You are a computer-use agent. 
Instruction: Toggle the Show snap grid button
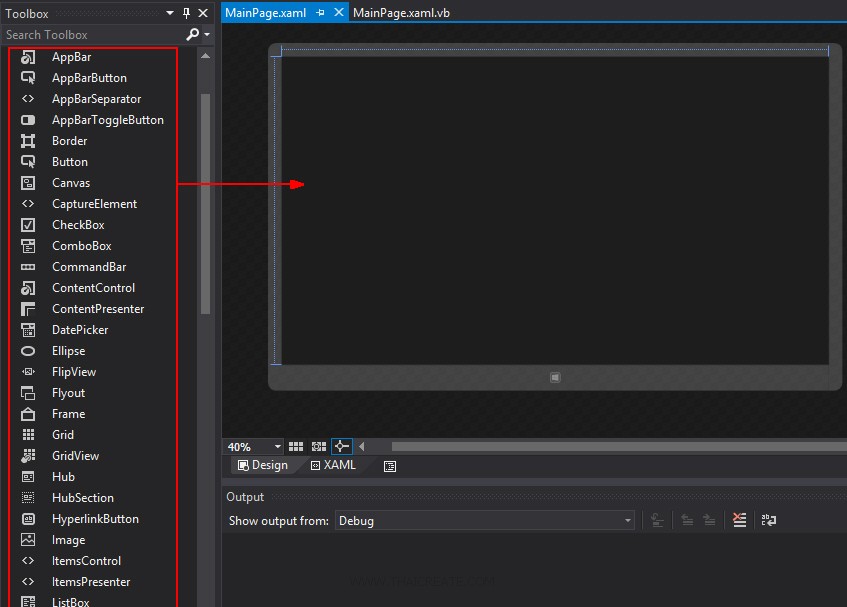pos(296,447)
